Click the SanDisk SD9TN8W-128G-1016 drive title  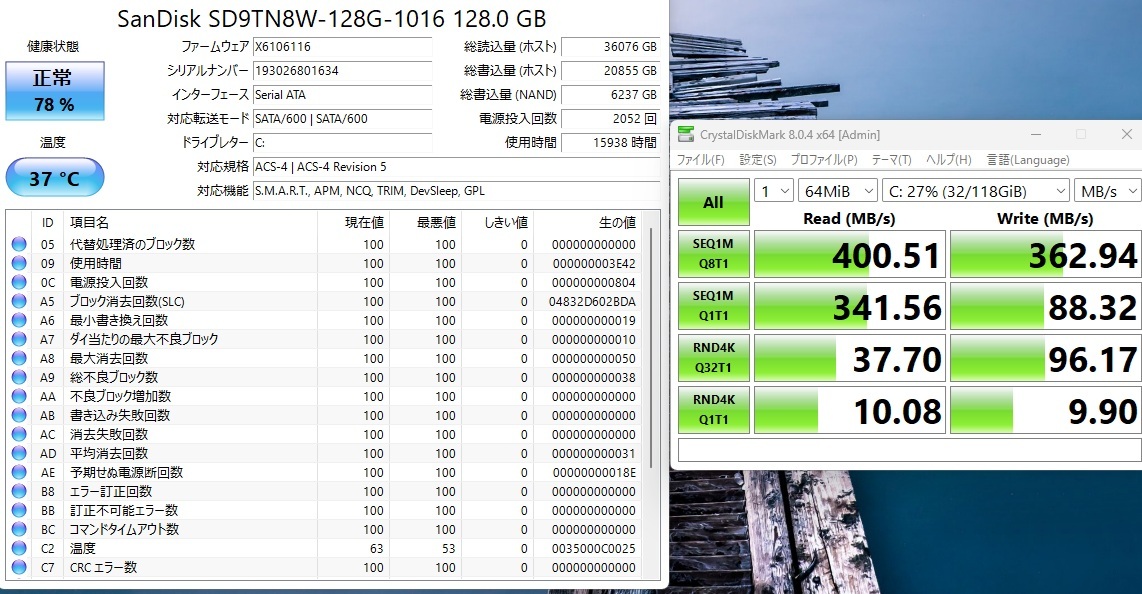[x=331, y=18]
